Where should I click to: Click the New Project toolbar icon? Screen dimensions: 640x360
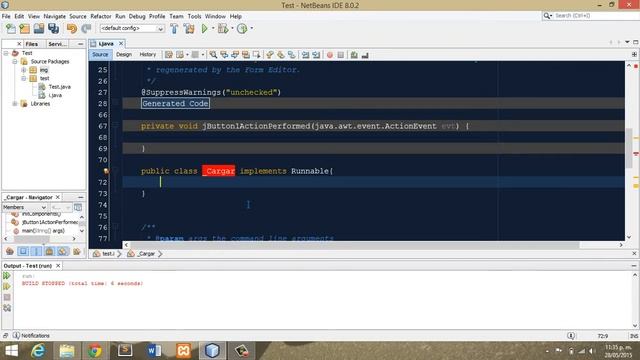click(x=24, y=28)
